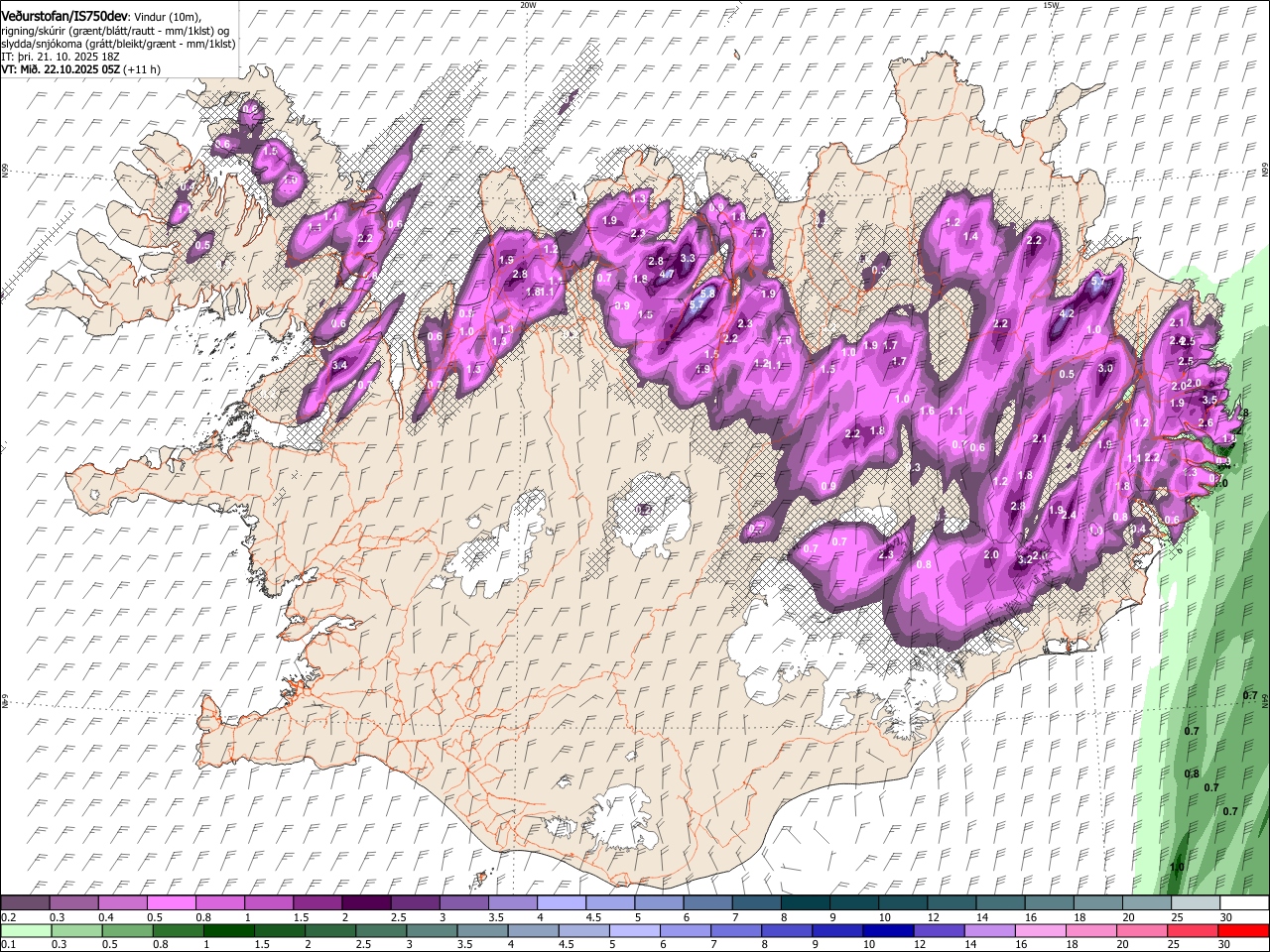The width and height of the screenshot is (1270, 952).
Task: Click the '15W' longitude label
Action: coord(1051,5)
